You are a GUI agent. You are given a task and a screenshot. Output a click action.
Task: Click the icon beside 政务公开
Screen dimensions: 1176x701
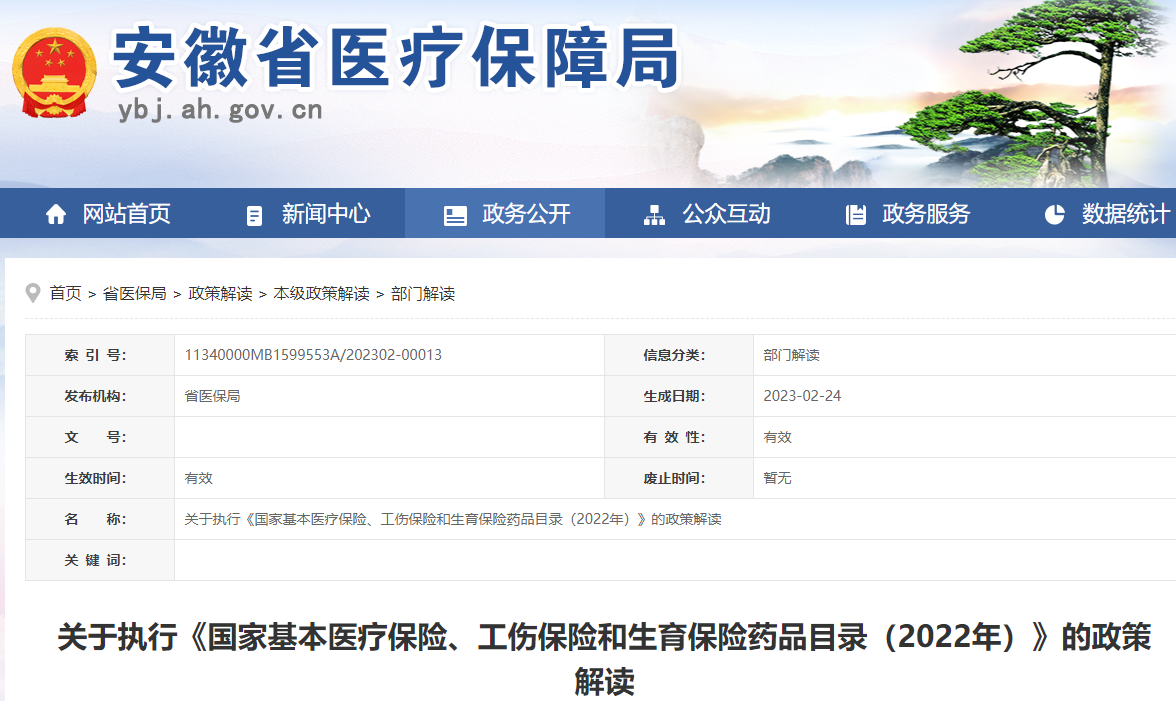click(455, 215)
